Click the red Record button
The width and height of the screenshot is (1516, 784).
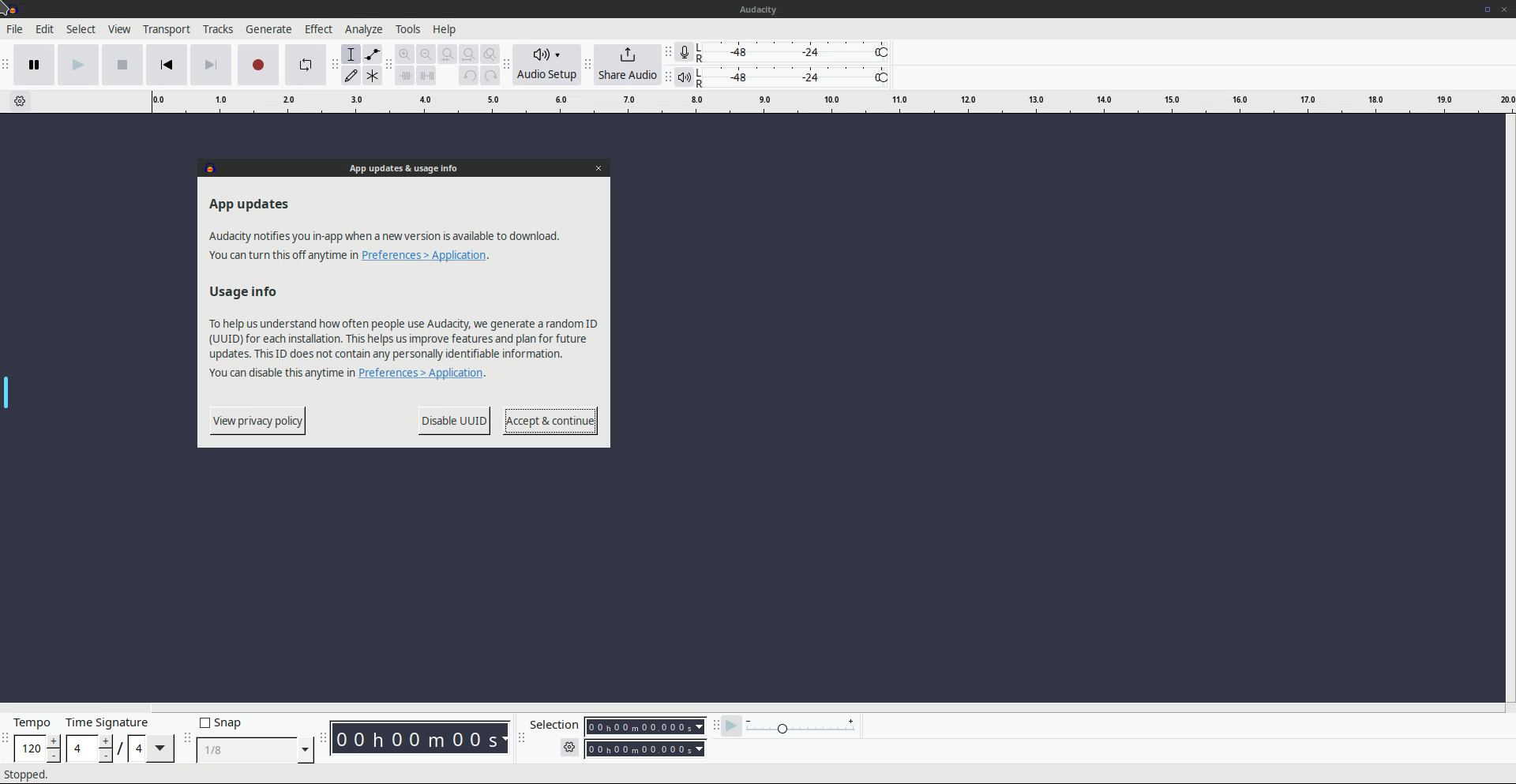pyautogui.click(x=257, y=65)
